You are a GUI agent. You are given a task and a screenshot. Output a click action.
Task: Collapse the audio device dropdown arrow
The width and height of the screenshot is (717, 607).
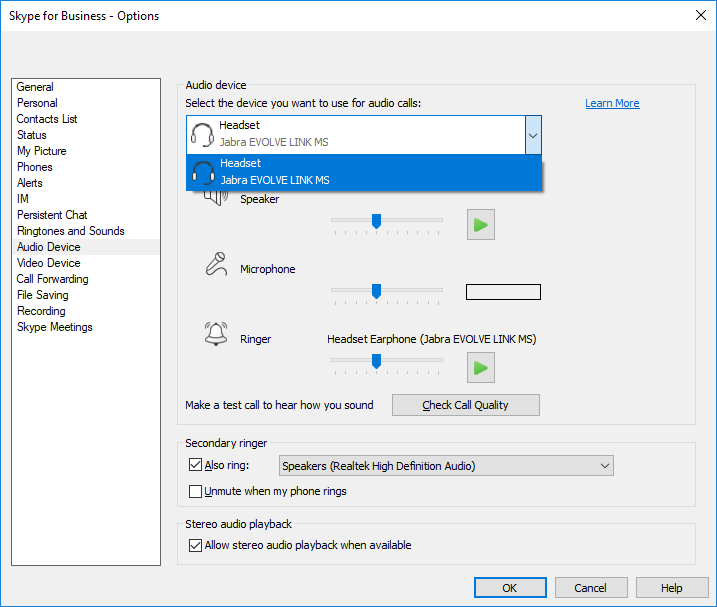pyautogui.click(x=533, y=134)
